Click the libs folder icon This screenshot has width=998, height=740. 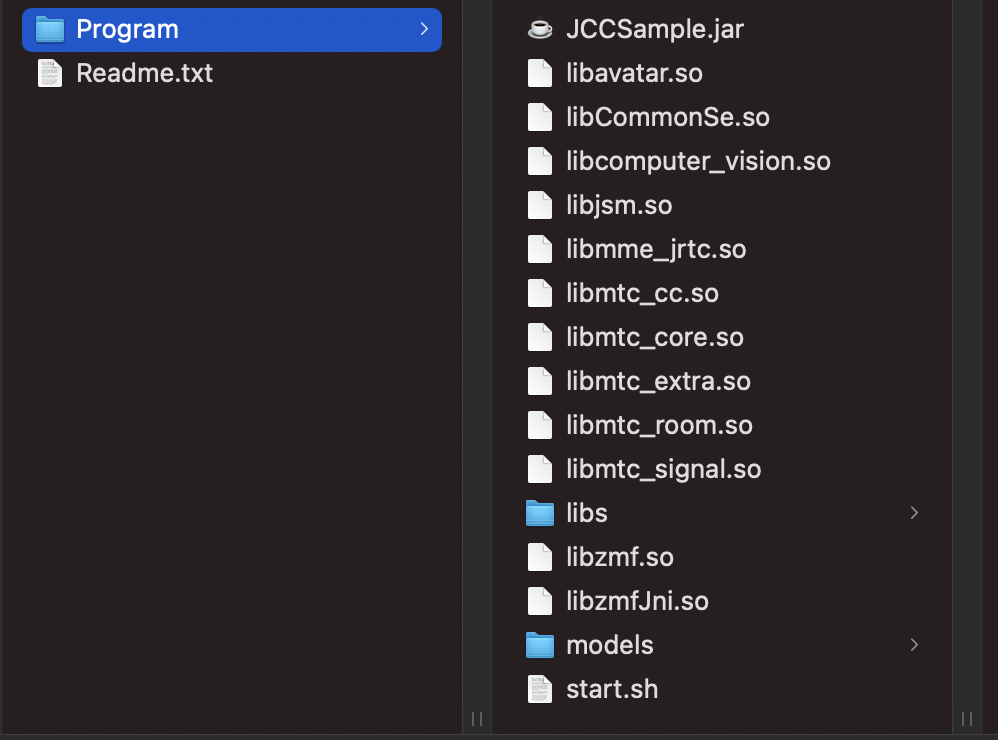coord(540,513)
